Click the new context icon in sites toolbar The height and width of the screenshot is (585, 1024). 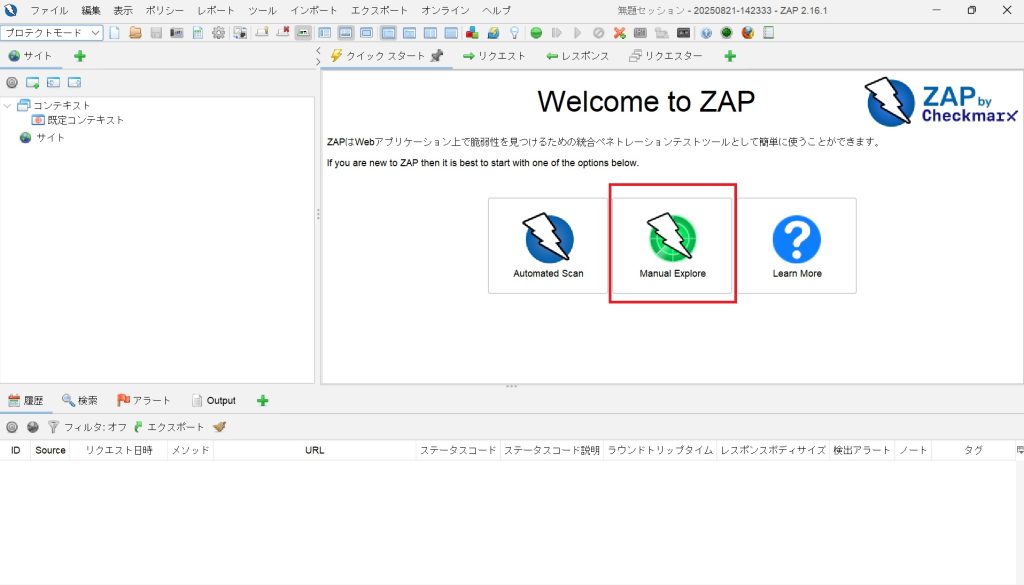pyautogui.click(x=33, y=82)
